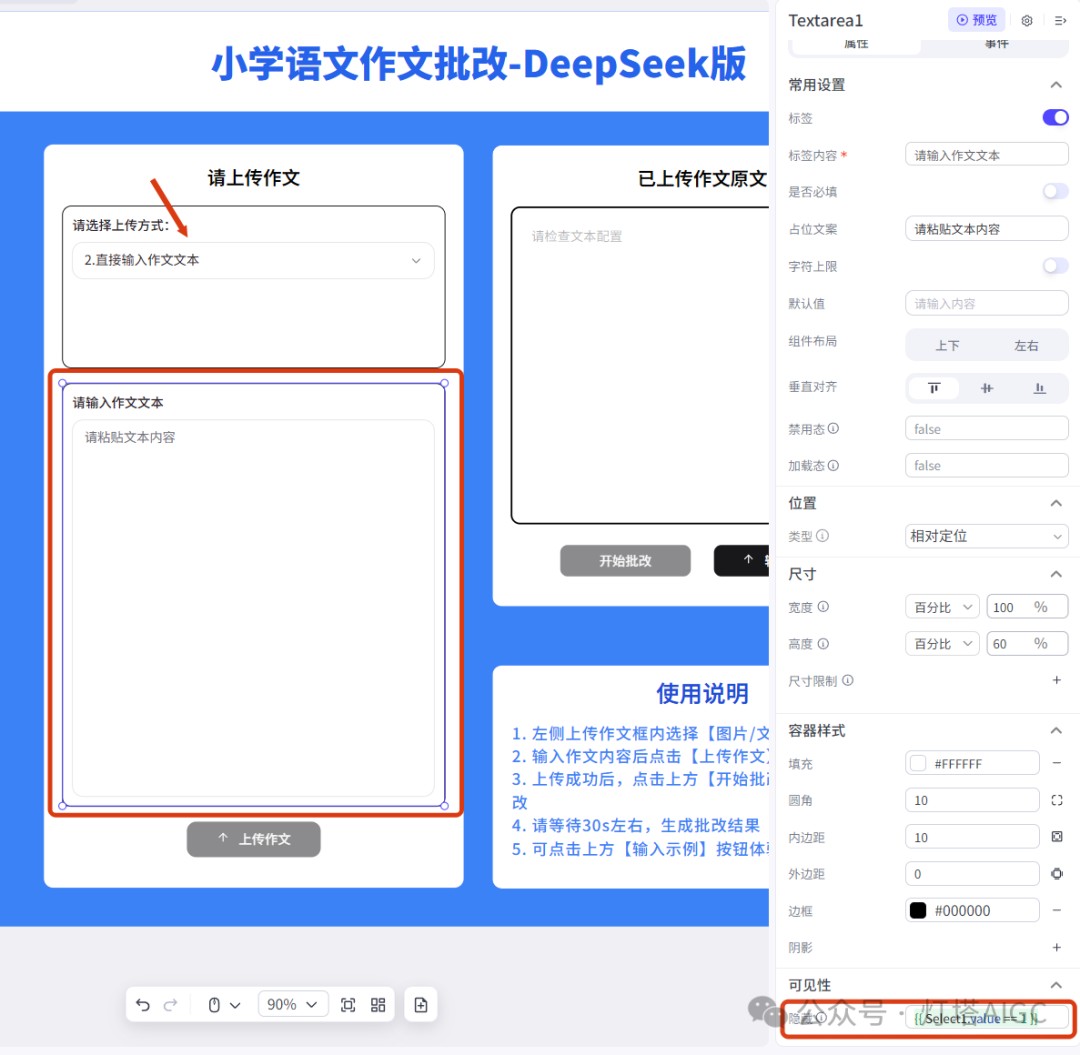Click the 默认值 input field

[x=986, y=303]
